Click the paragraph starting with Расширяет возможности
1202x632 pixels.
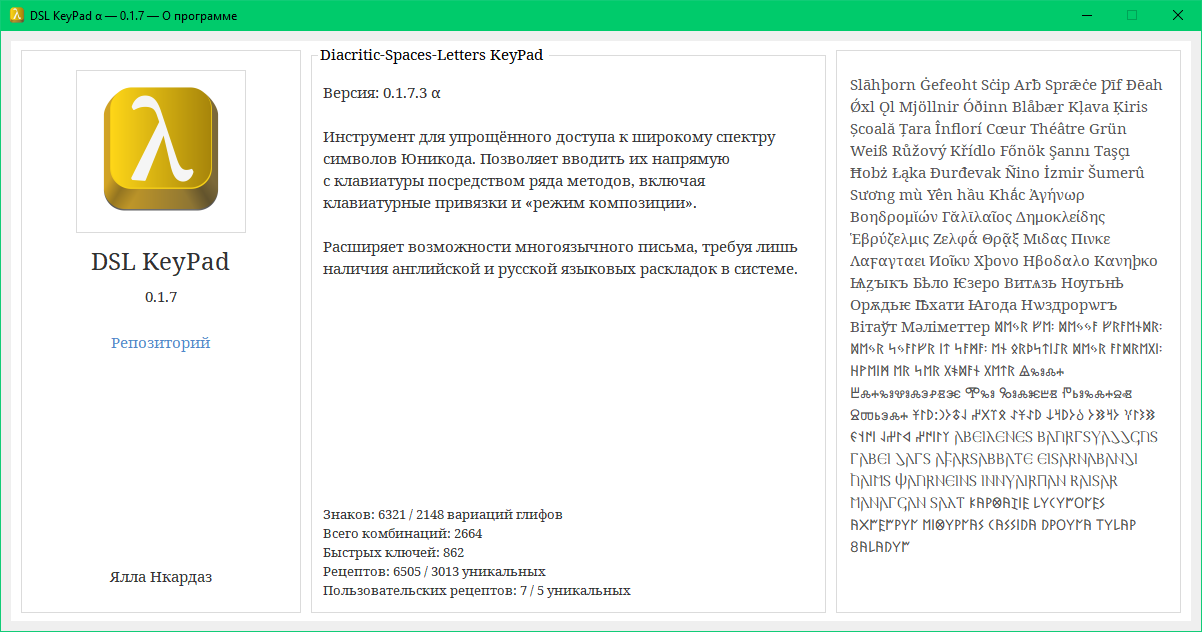click(x=560, y=258)
